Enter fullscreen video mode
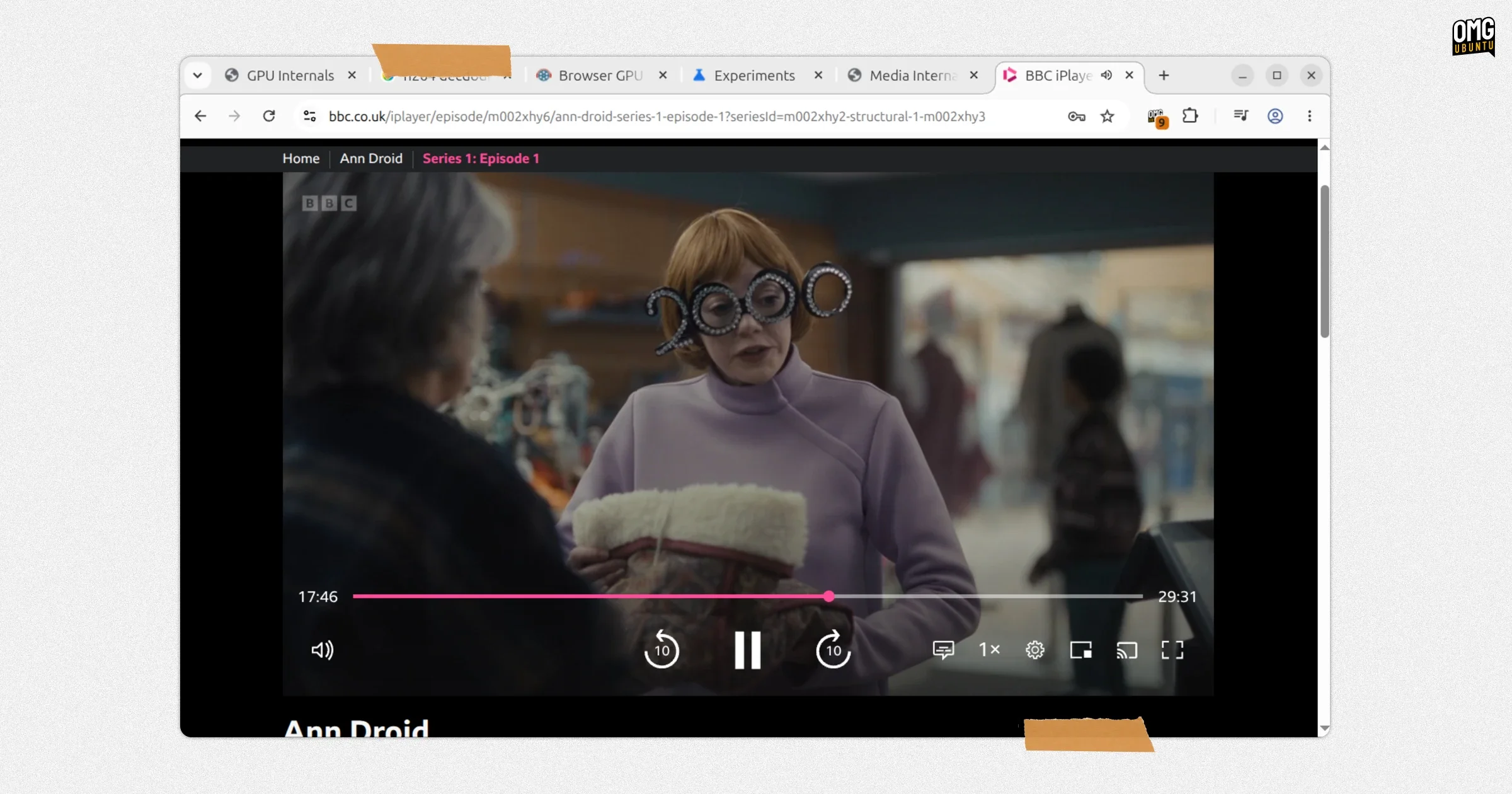Screen dimensions: 1512x794 tap(1172, 650)
